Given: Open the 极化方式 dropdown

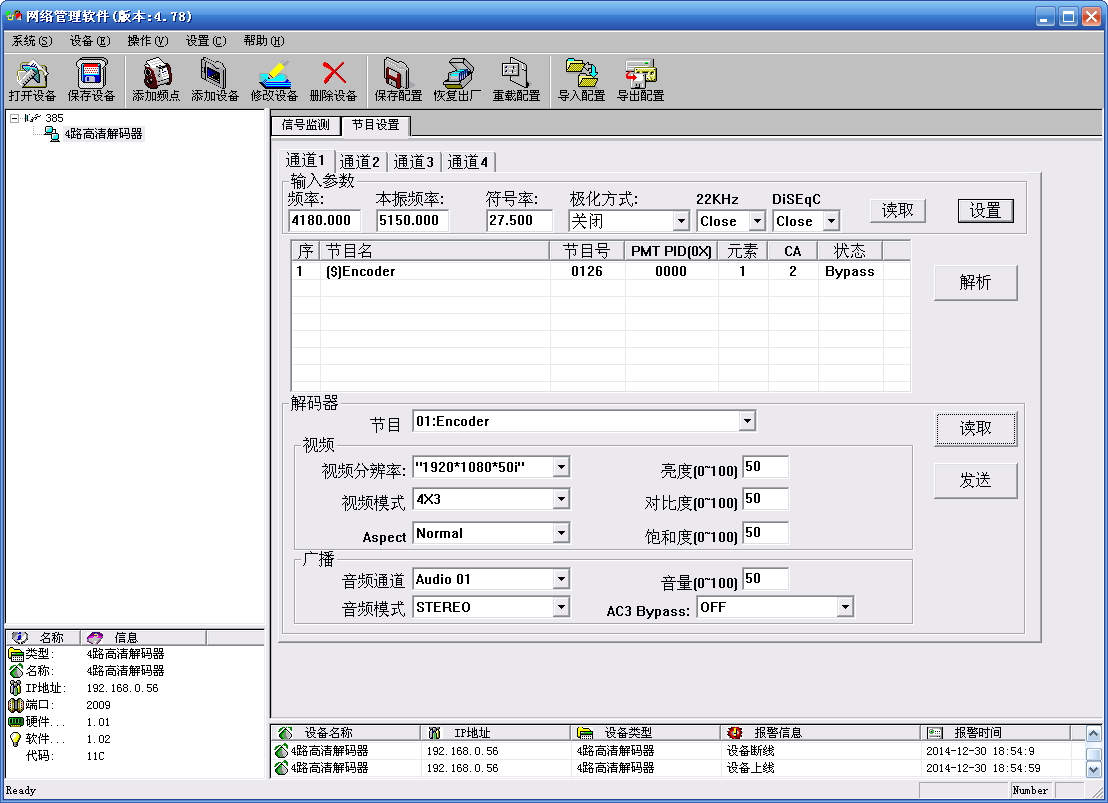Looking at the screenshot, I should [680, 221].
